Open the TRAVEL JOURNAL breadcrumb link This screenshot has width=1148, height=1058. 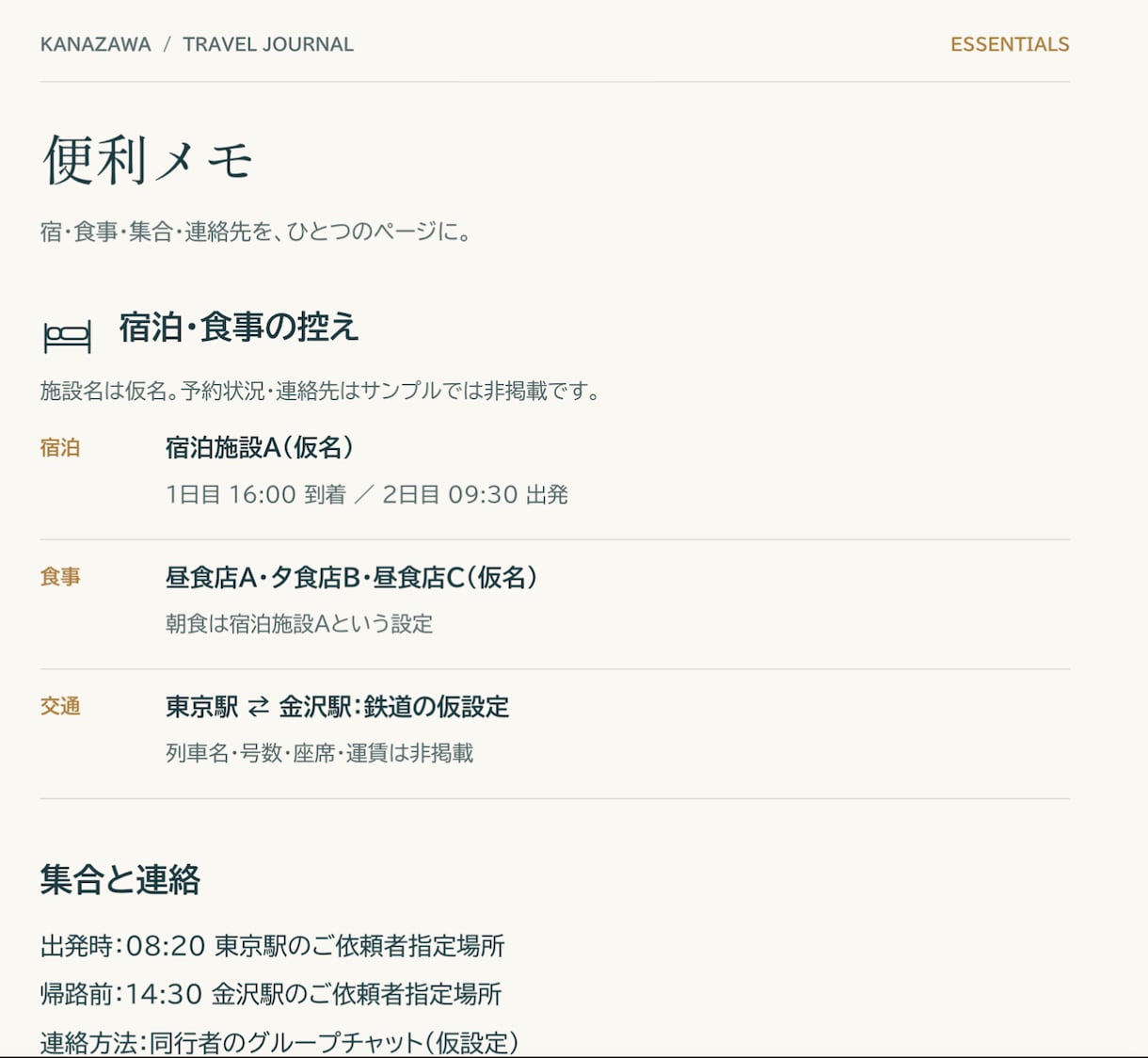click(268, 44)
